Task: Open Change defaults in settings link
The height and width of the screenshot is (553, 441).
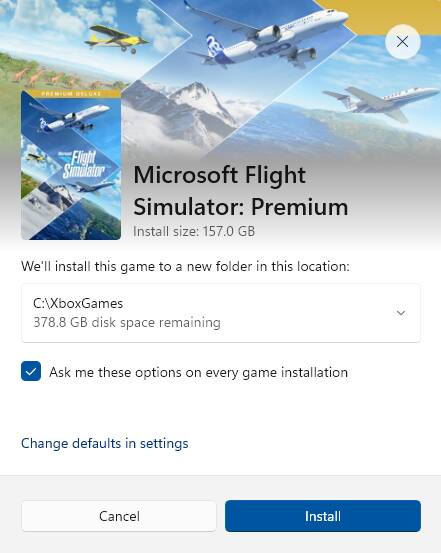Action: [104, 443]
